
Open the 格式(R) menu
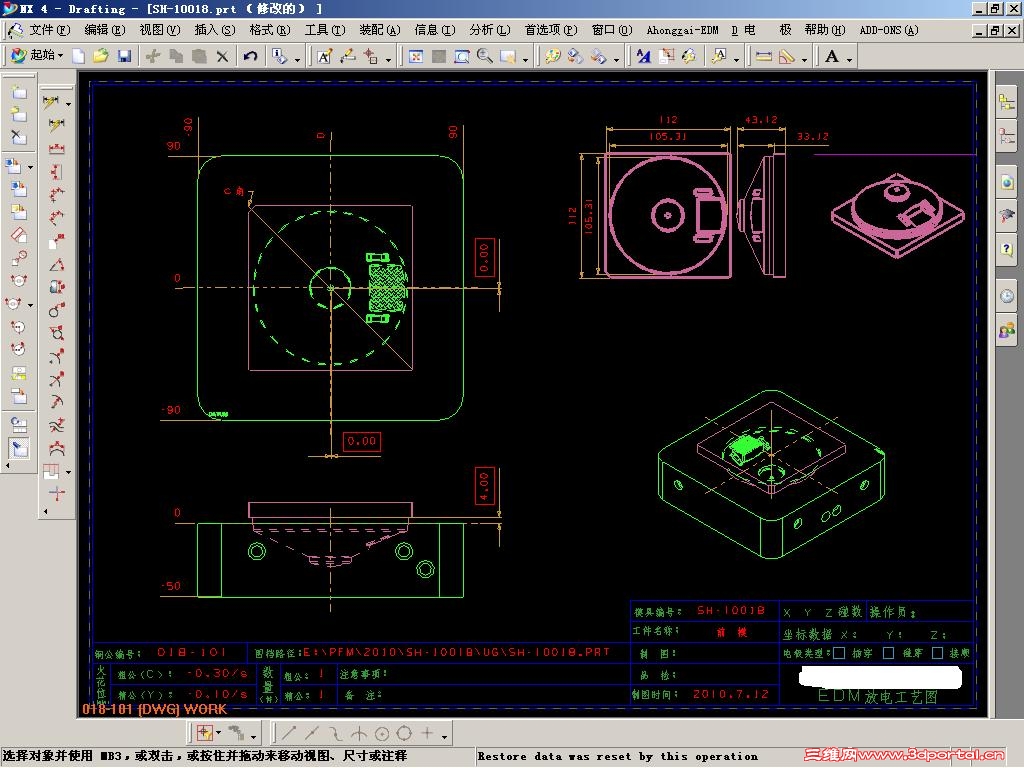pyautogui.click(x=270, y=30)
